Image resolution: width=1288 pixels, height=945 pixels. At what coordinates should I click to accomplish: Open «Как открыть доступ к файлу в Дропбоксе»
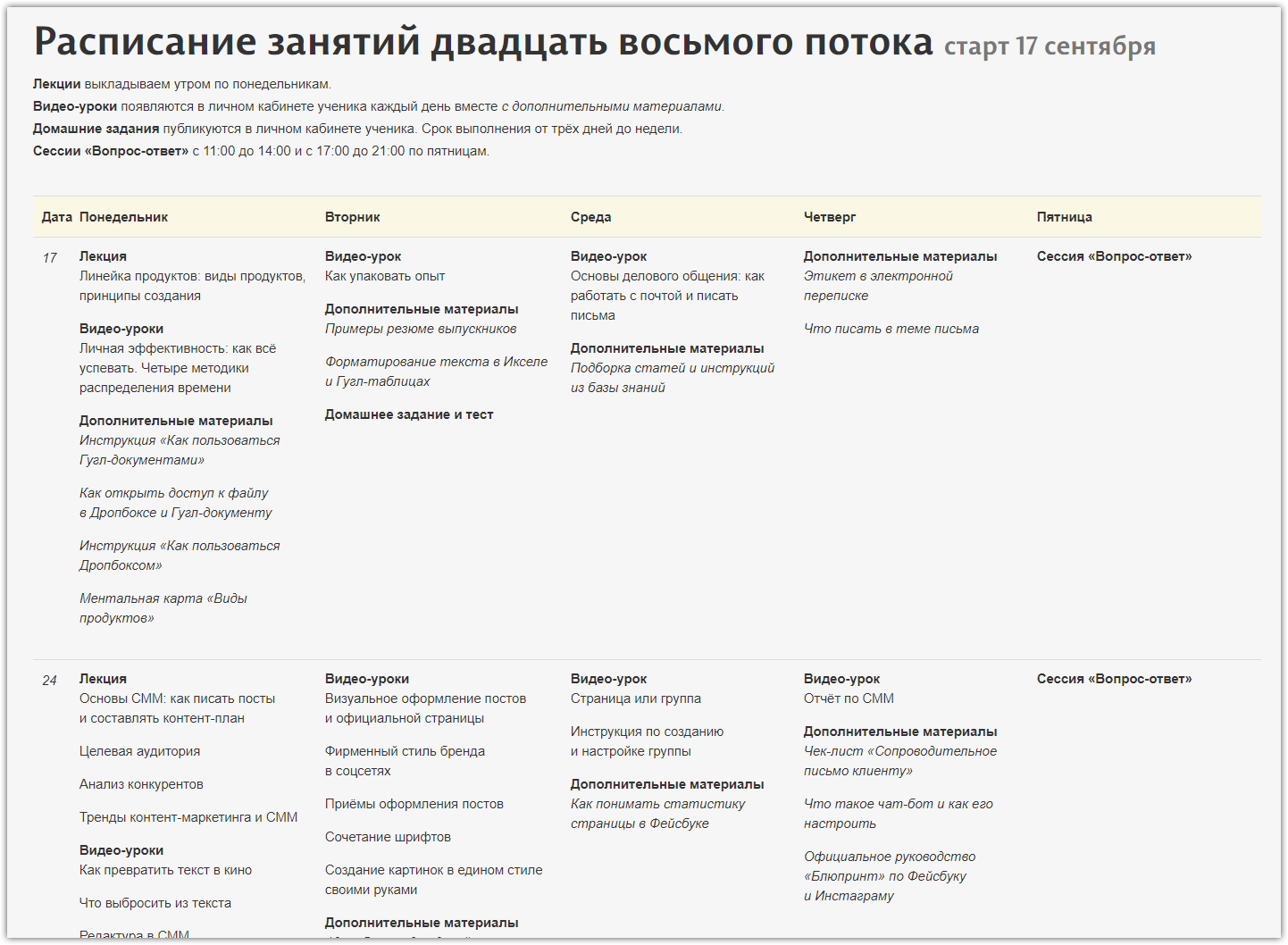point(174,494)
